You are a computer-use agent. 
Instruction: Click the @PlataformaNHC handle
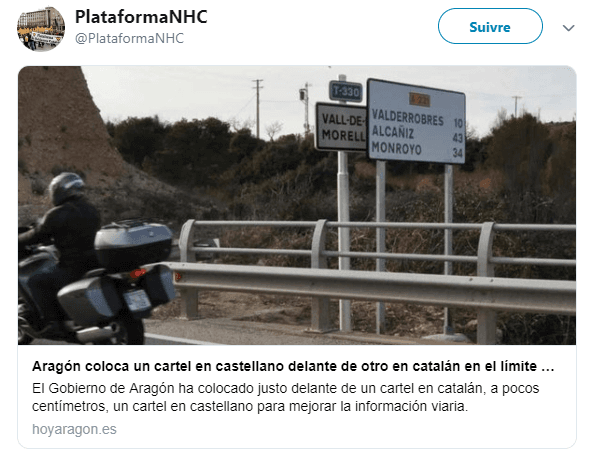(129, 38)
